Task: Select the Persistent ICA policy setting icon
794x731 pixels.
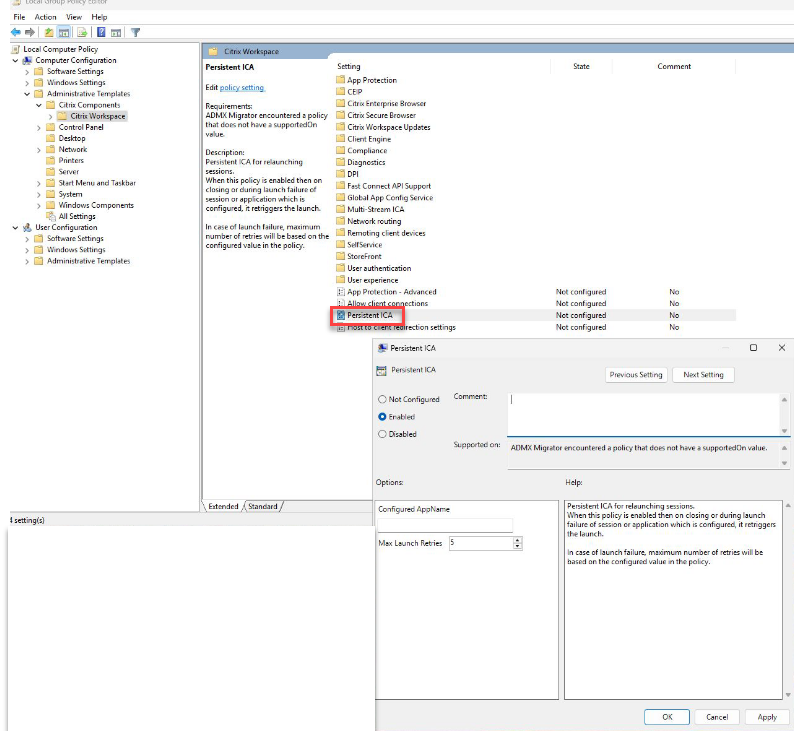Action: coord(341,315)
